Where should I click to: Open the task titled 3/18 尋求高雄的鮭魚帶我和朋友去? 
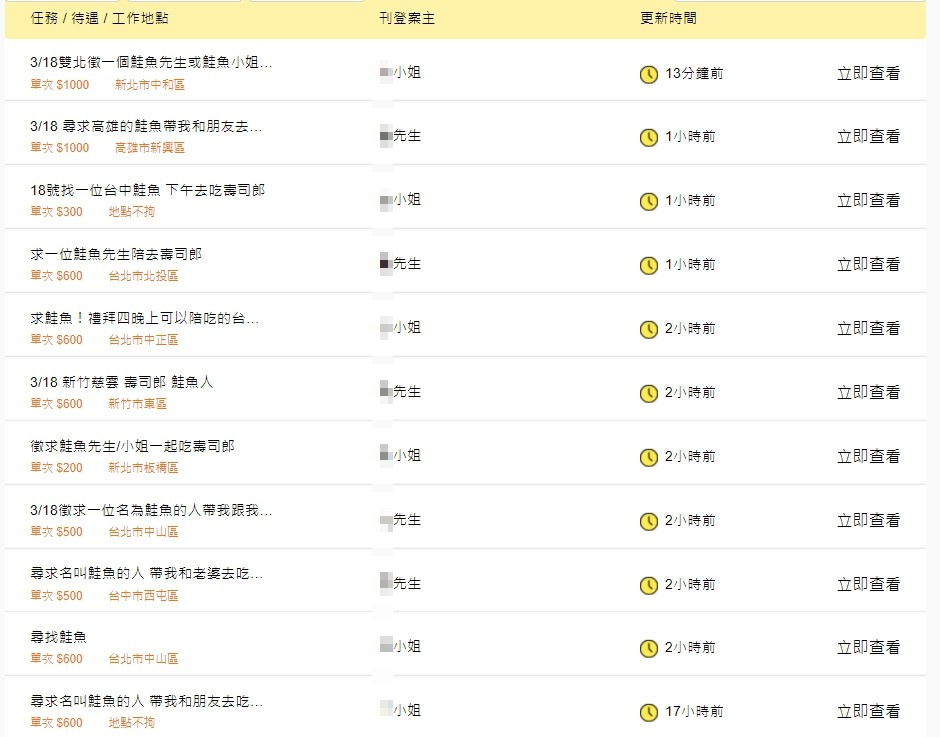(x=146, y=126)
